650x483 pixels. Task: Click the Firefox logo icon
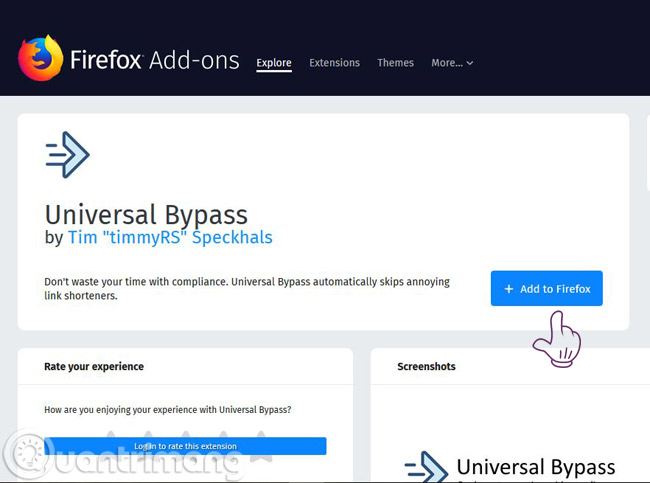click(41, 58)
